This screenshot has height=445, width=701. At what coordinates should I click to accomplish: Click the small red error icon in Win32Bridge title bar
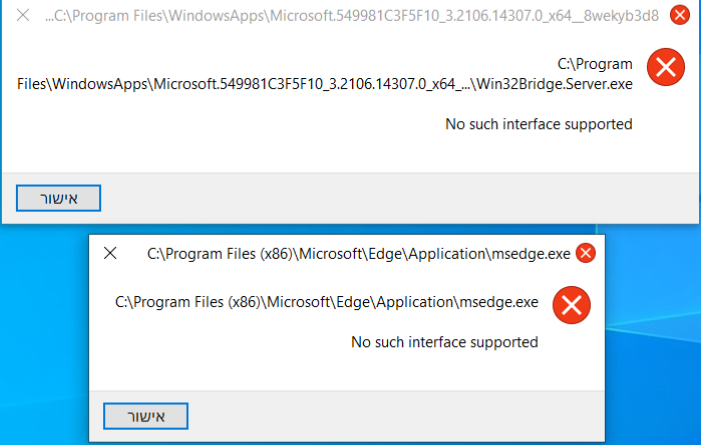680,15
